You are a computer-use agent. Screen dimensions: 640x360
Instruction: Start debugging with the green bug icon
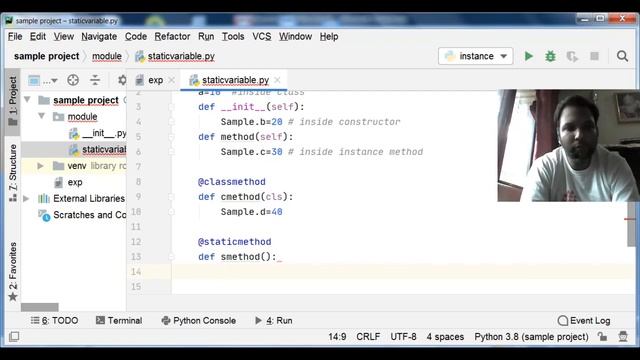pos(550,56)
